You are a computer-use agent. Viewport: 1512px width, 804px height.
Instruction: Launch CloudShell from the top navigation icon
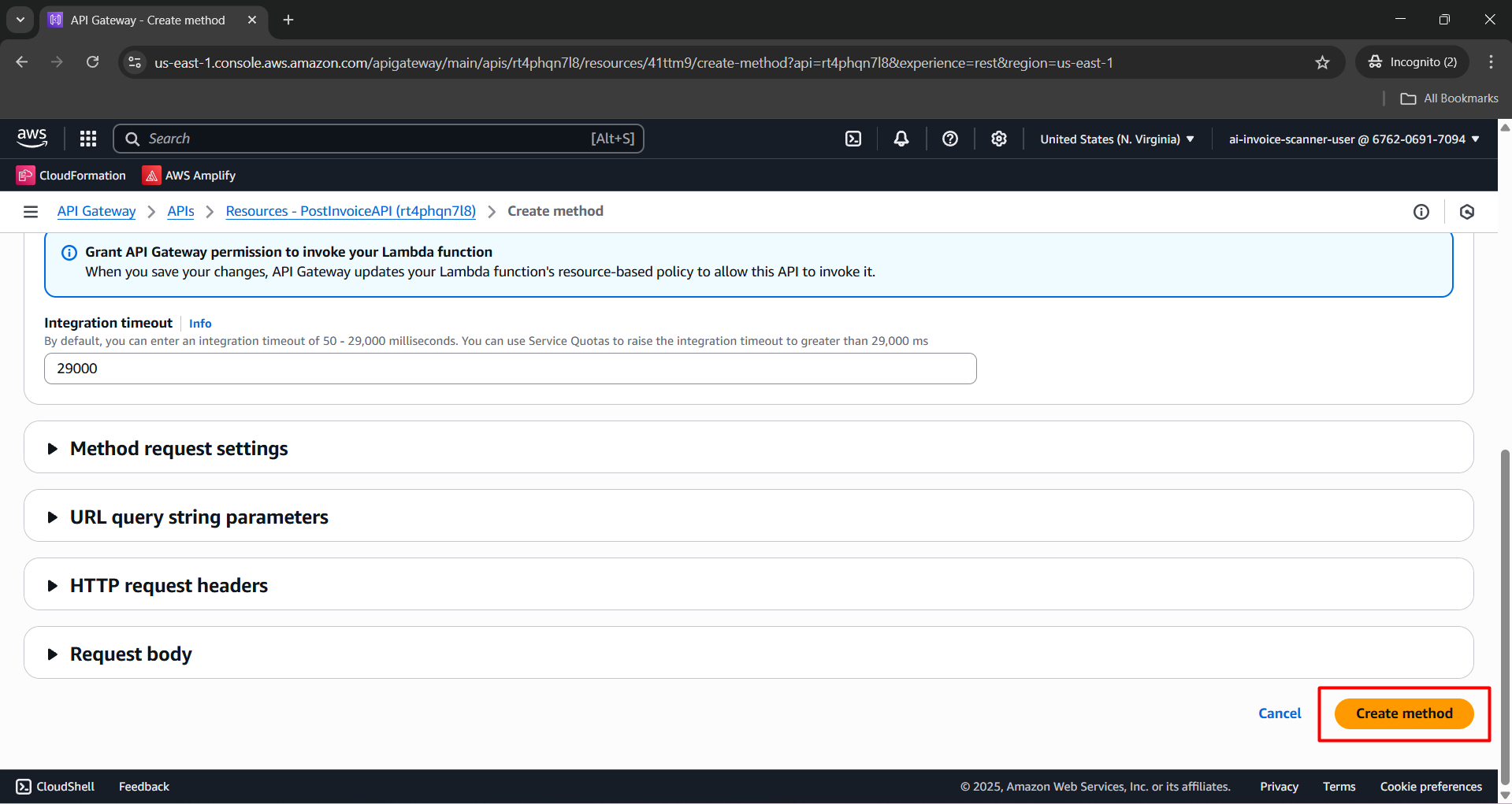[853, 139]
